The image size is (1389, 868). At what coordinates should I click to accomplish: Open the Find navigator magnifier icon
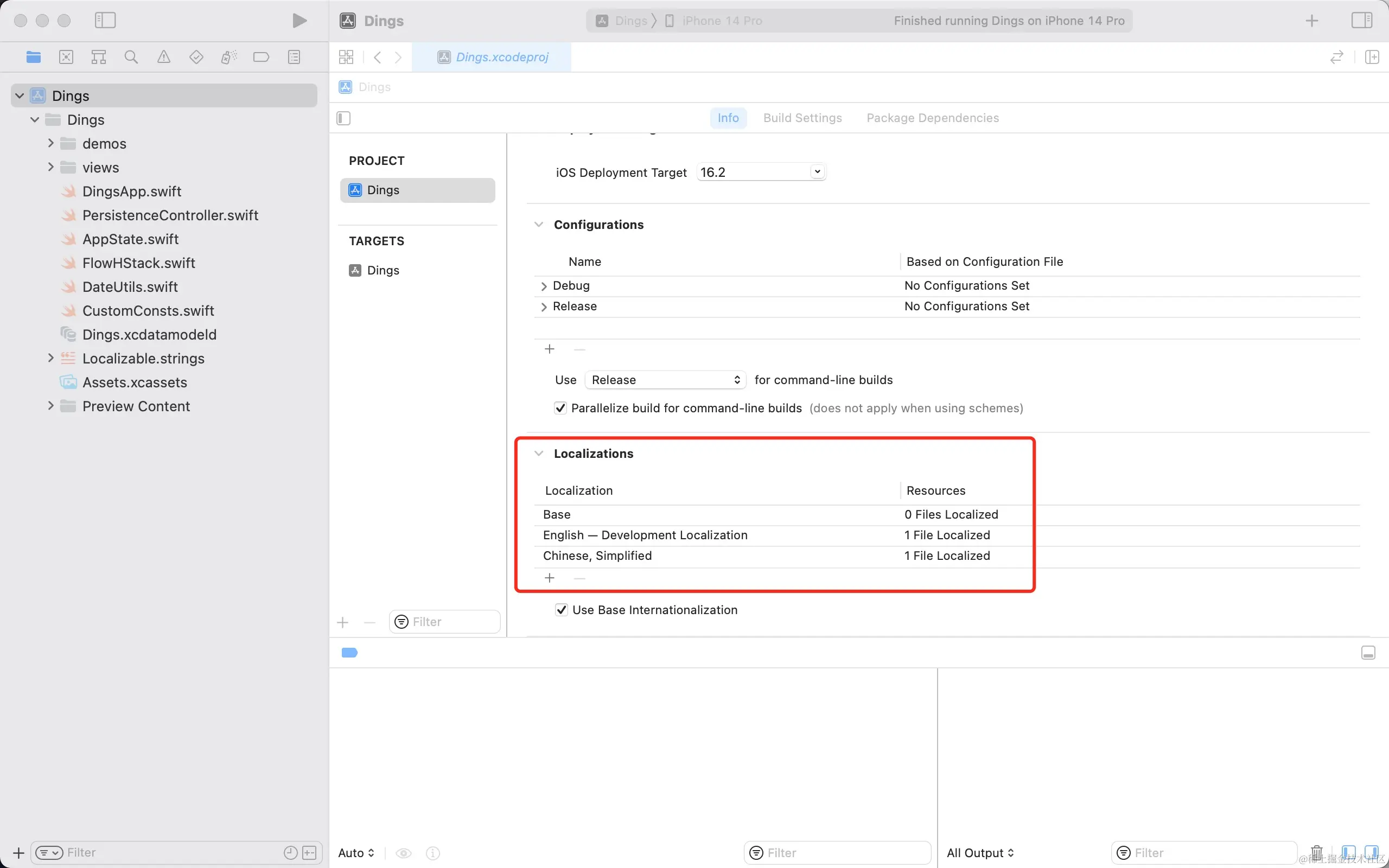(131, 57)
